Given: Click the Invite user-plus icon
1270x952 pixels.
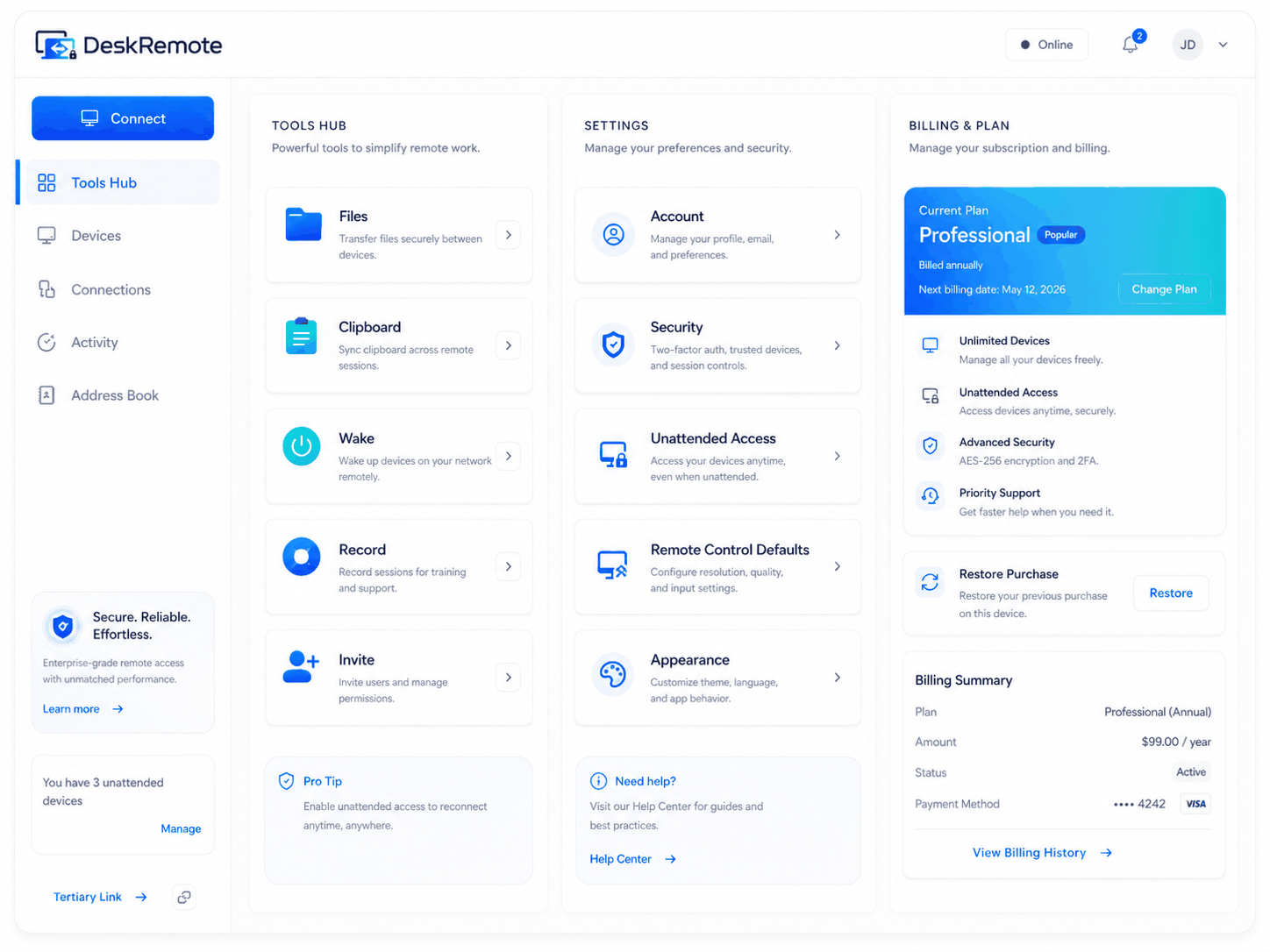Looking at the screenshot, I should (x=301, y=666).
